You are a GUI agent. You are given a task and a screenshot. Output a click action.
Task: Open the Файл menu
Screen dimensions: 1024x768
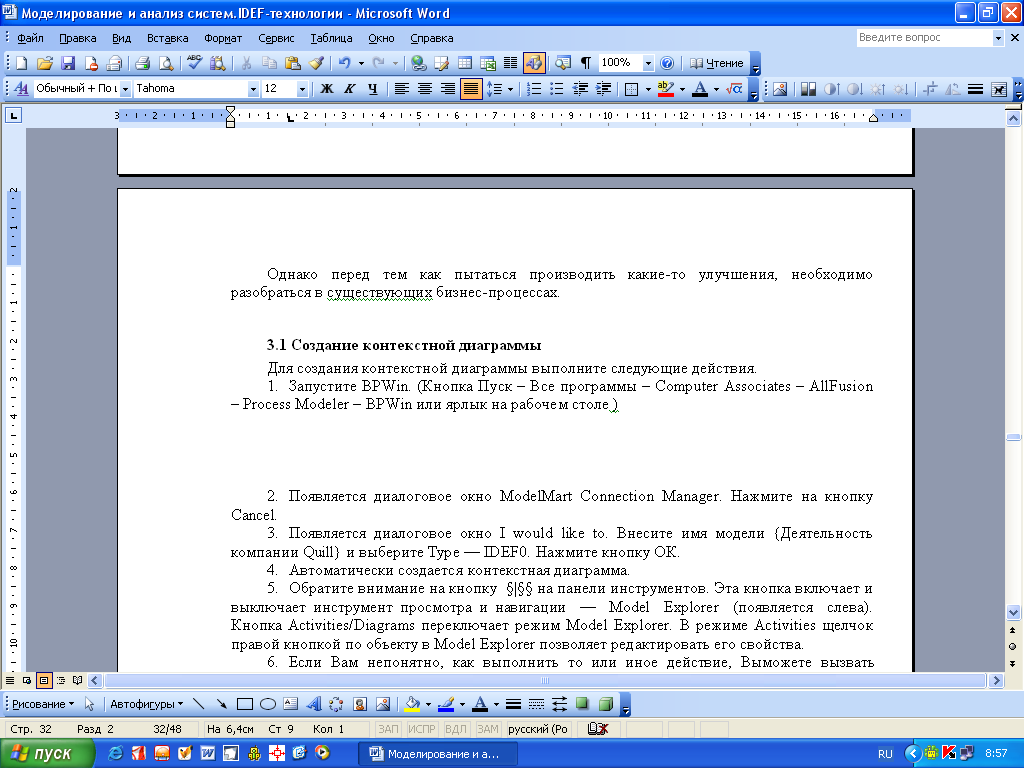tap(30, 39)
